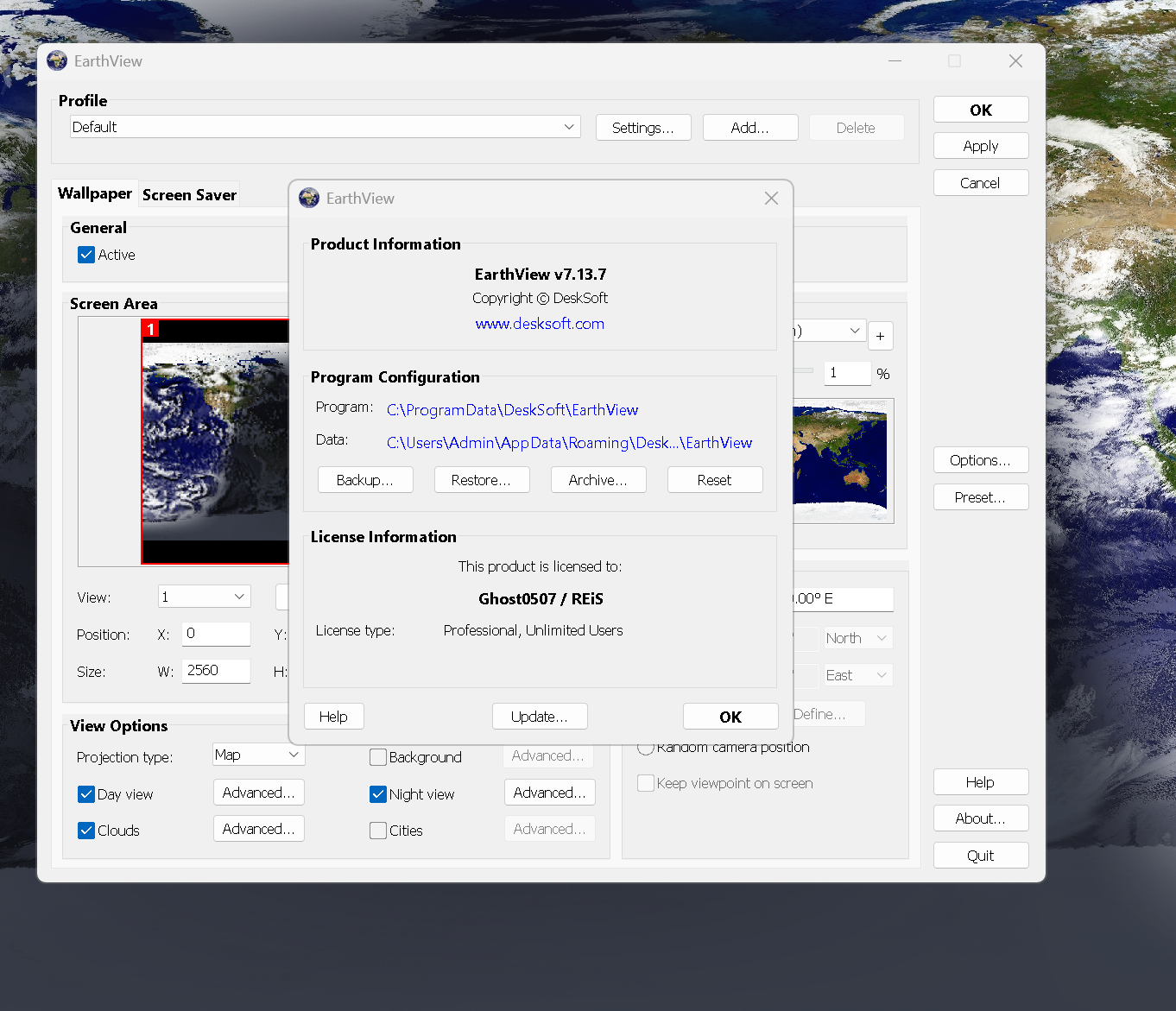Click OK in the main EarthView window
This screenshot has width=1176, height=1011.
[x=981, y=110]
